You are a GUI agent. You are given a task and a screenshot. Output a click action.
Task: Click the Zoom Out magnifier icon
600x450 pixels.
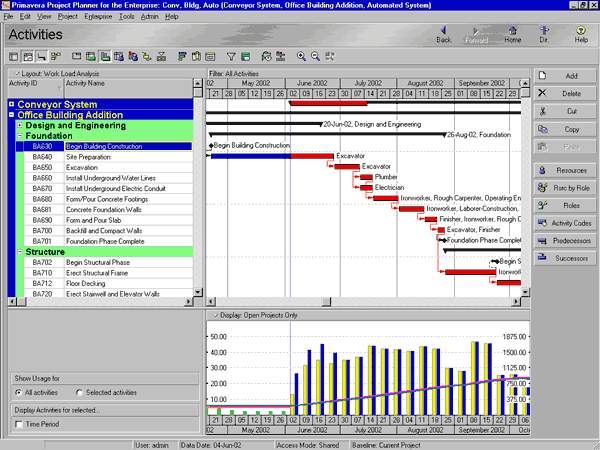click(x=315, y=57)
